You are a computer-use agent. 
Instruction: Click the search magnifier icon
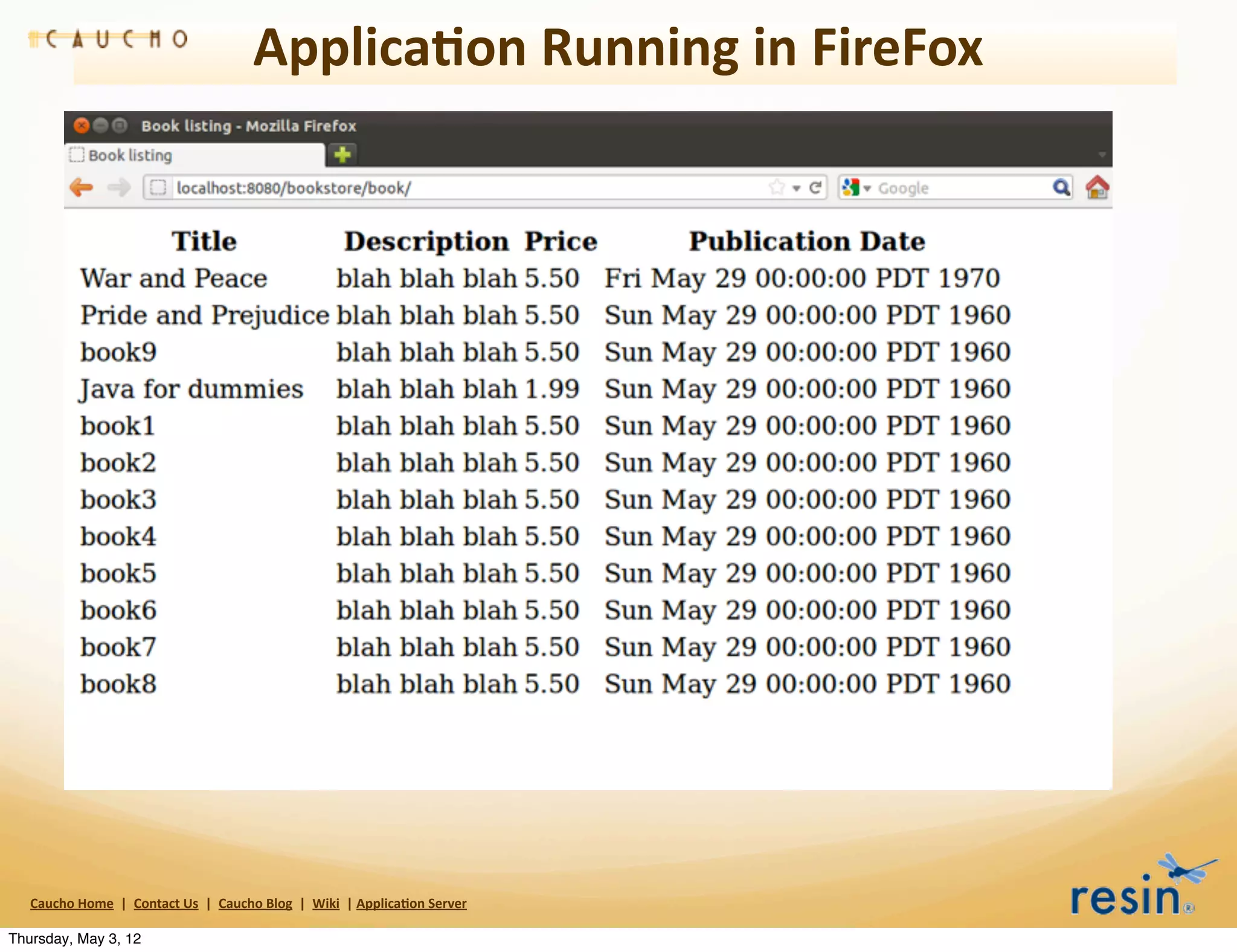pos(1061,188)
